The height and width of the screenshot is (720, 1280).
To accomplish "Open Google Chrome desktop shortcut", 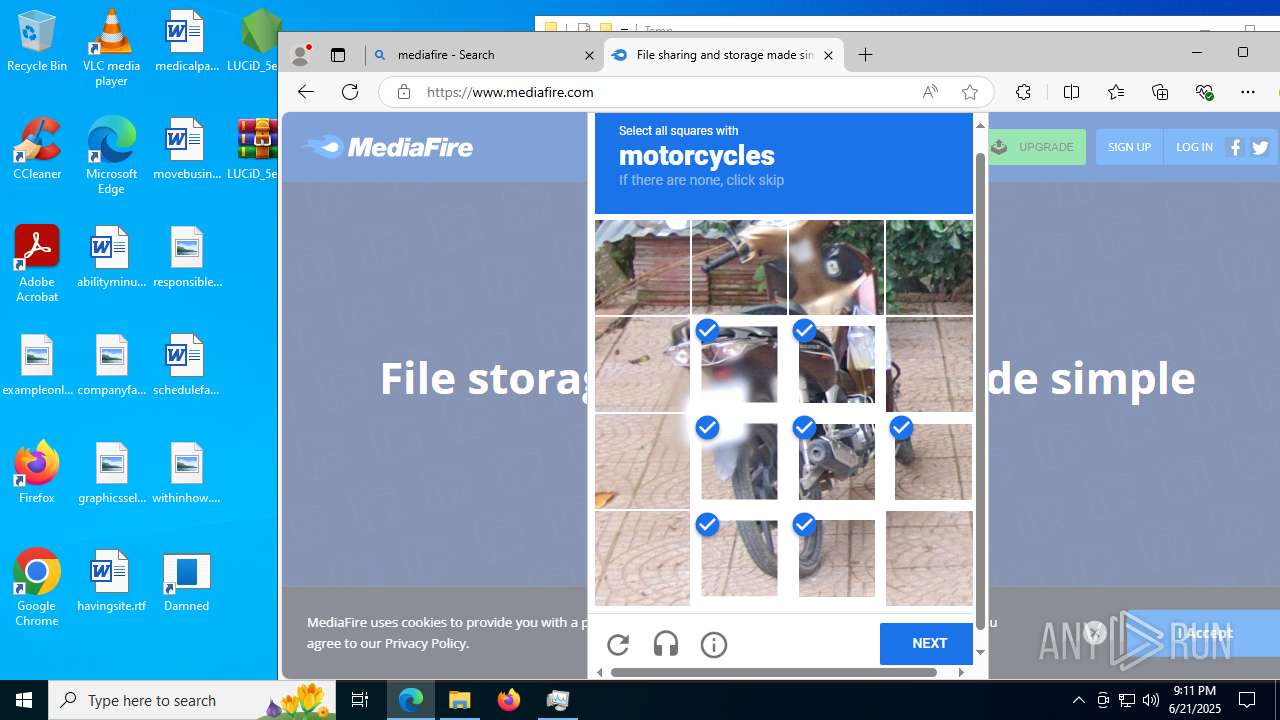I will (36, 588).
